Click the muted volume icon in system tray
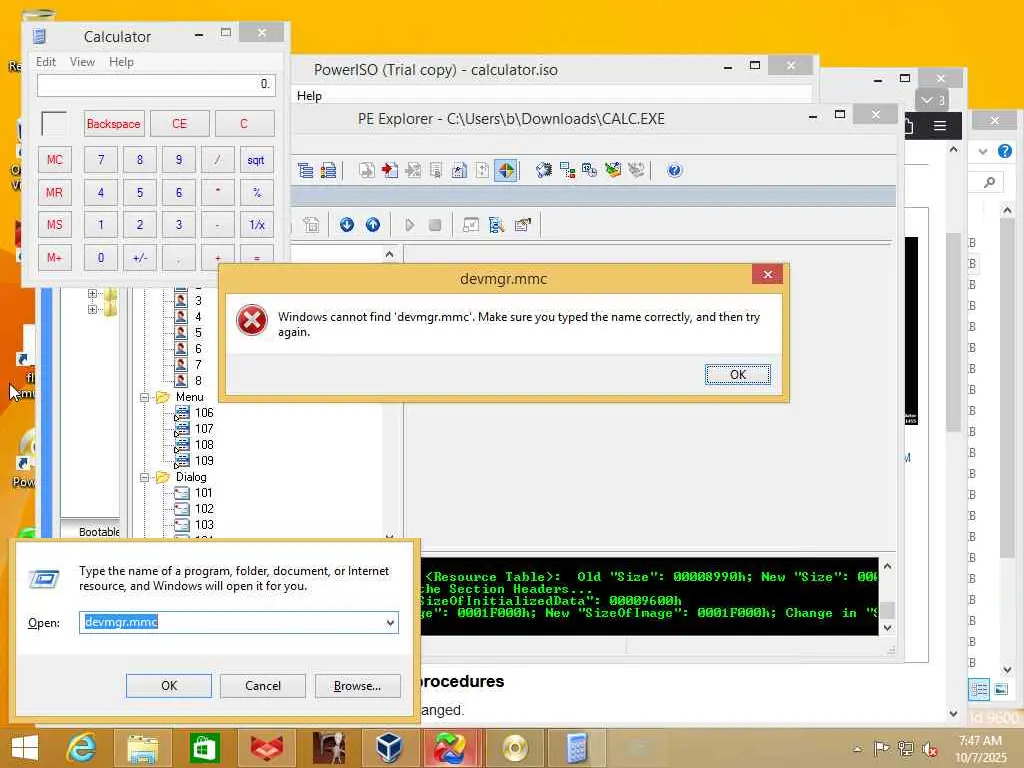This screenshot has height=768, width=1024. coord(930,749)
